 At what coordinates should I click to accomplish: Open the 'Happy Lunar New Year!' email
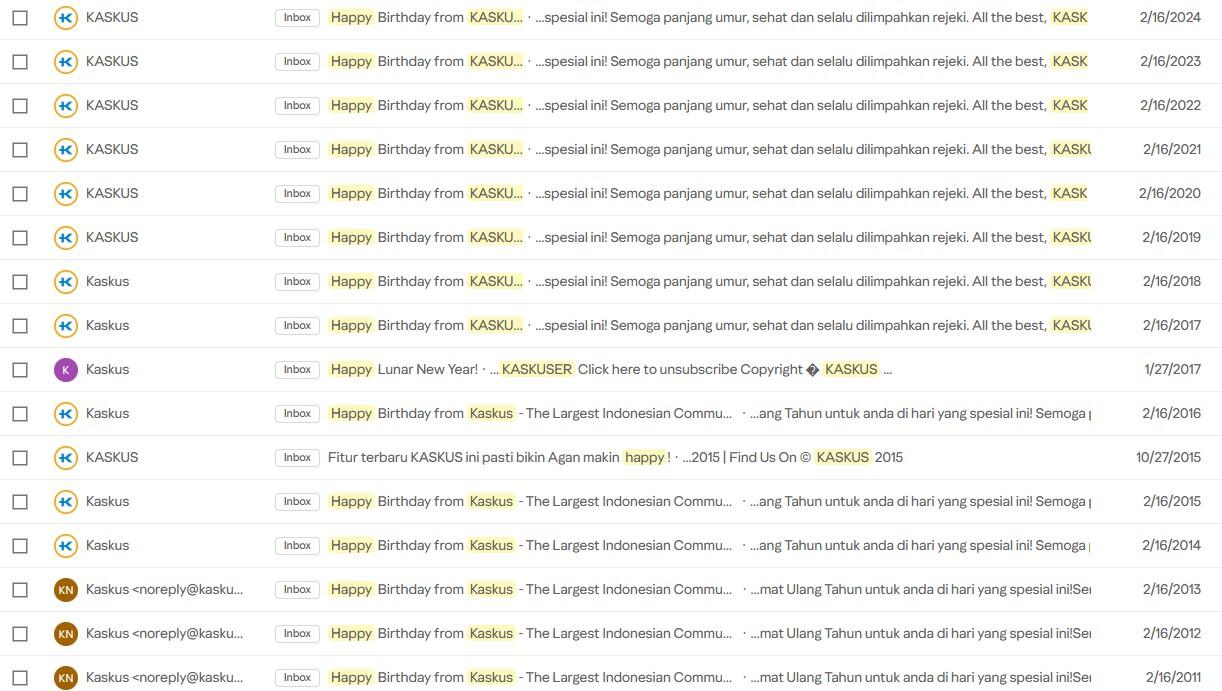click(404, 369)
